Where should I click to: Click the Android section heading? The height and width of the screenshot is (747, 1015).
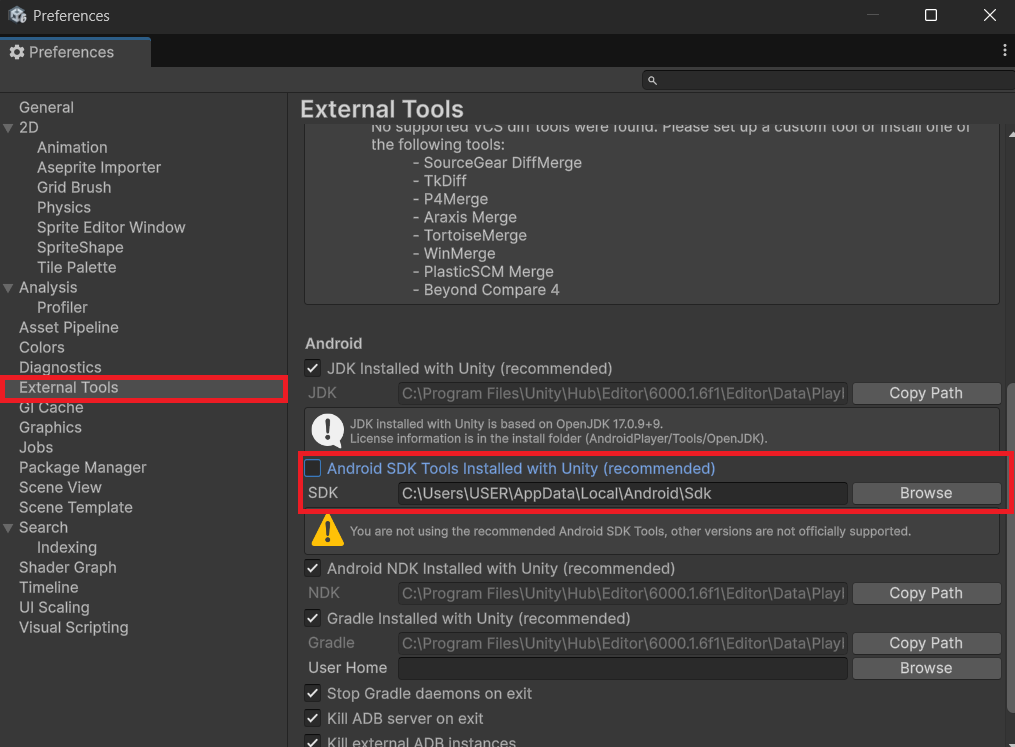pyautogui.click(x=333, y=344)
